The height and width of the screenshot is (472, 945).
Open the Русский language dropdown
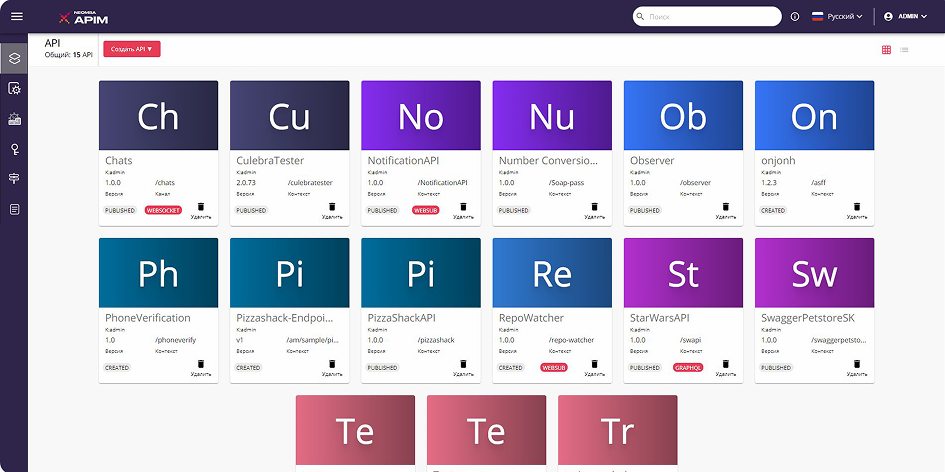click(837, 16)
